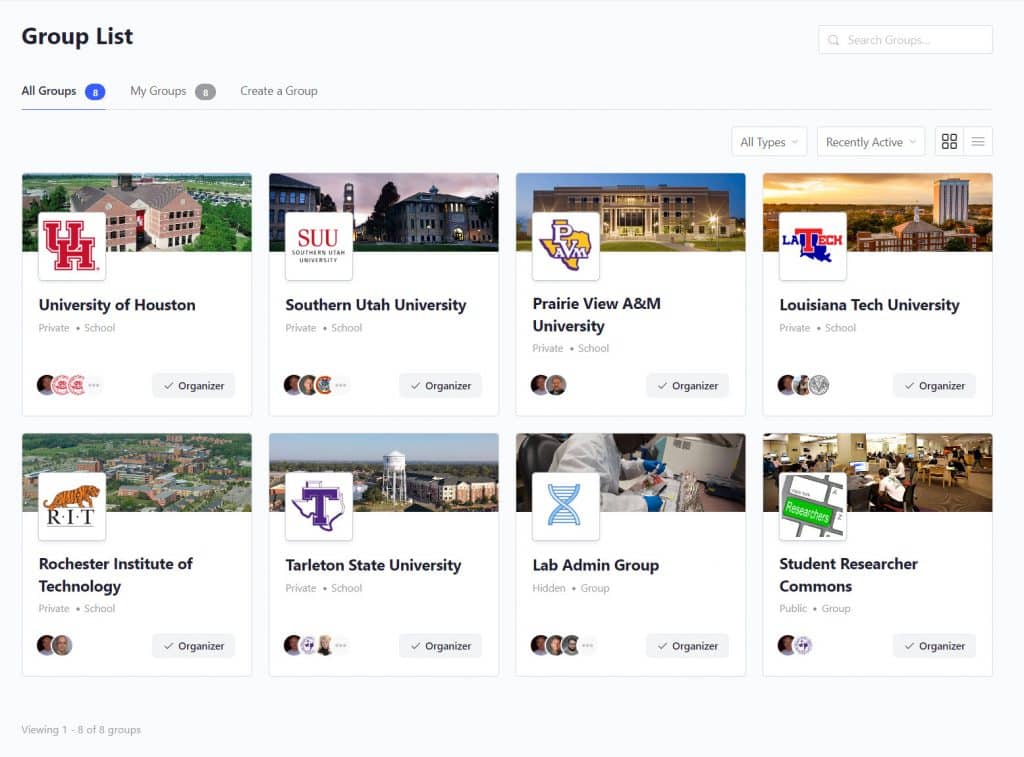Click the Louisiana Tech LA Tech logo

pyautogui.click(x=812, y=246)
